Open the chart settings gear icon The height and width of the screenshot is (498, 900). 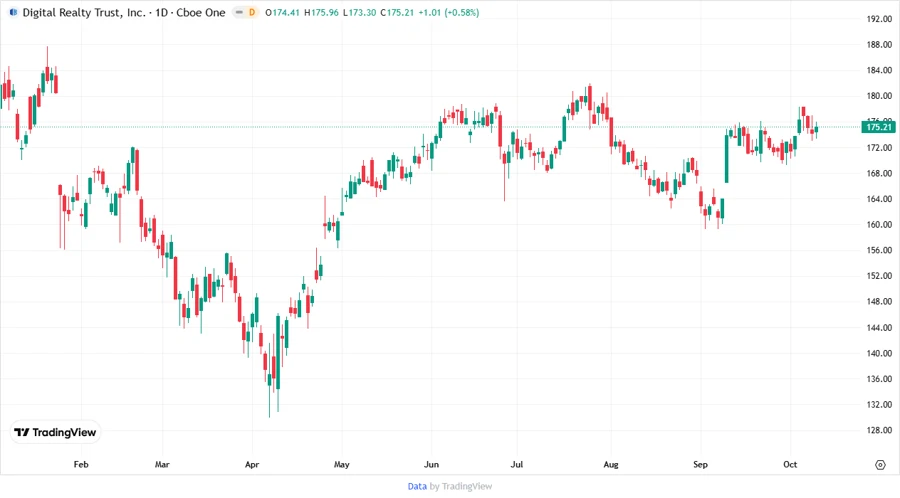click(x=880, y=465)
